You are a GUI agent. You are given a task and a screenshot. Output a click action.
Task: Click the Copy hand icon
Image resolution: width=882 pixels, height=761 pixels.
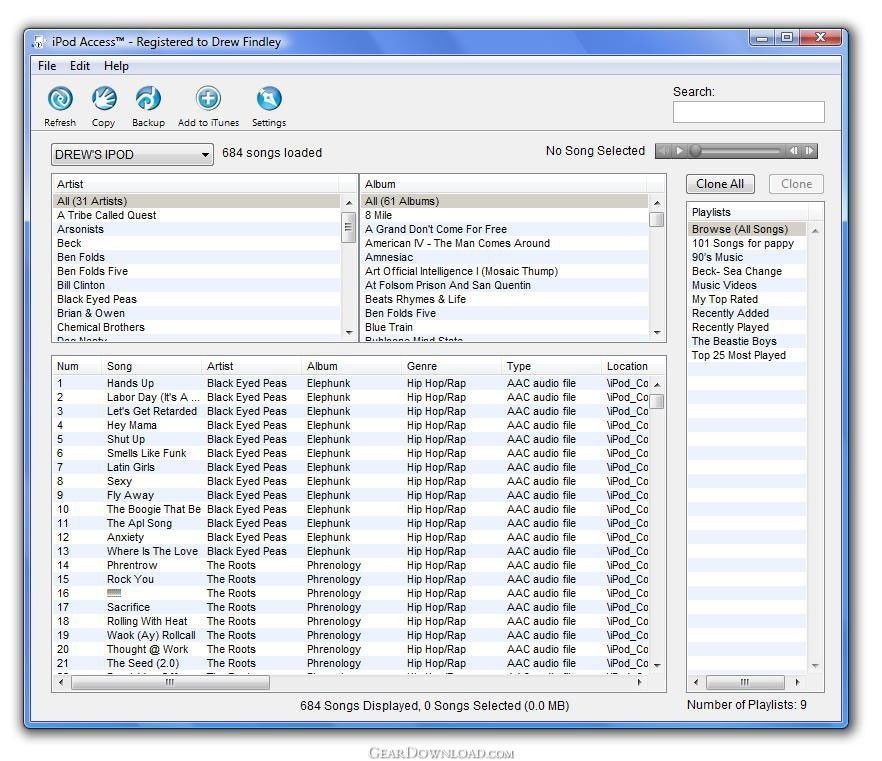pos(104,99)
